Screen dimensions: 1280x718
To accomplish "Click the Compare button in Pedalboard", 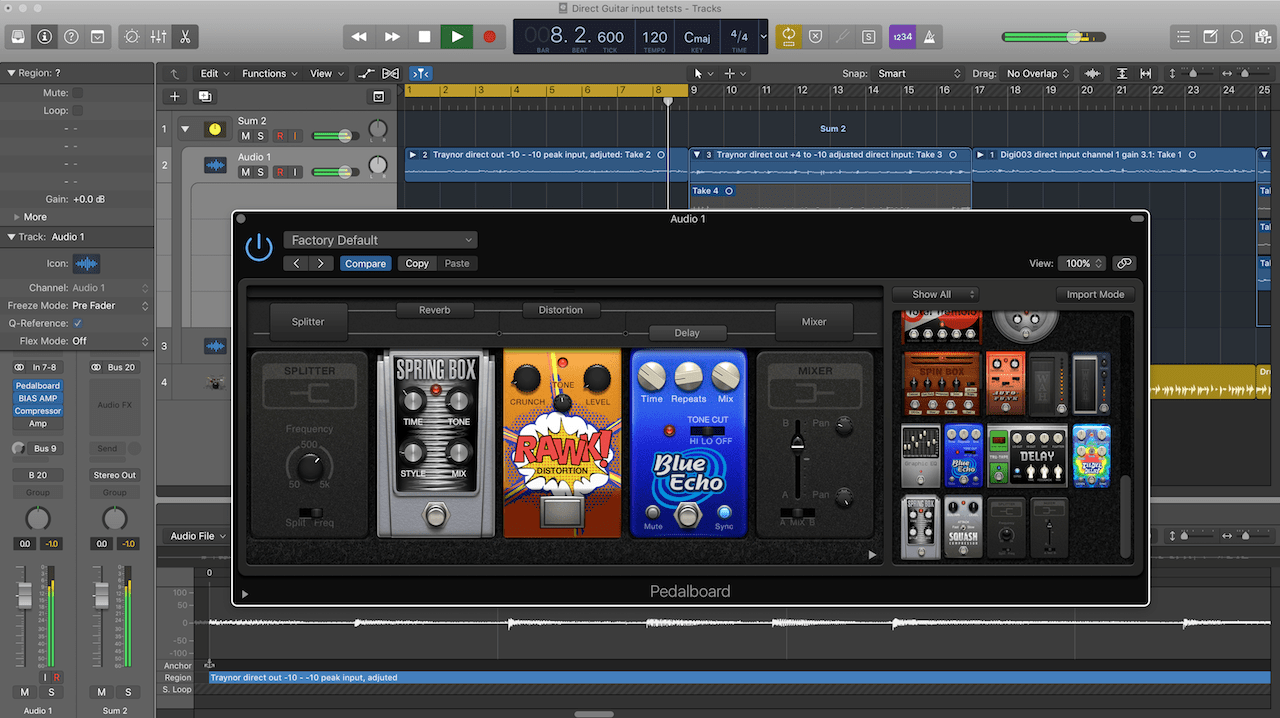I will pos(365,263).
